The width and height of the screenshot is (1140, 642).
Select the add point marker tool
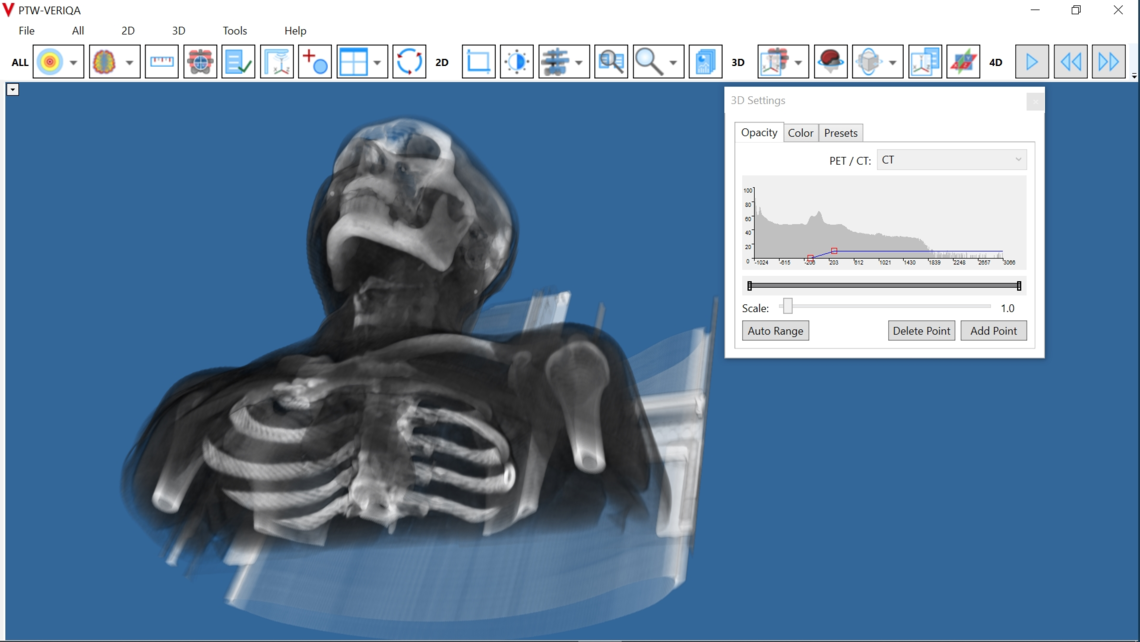coord(314,61)
